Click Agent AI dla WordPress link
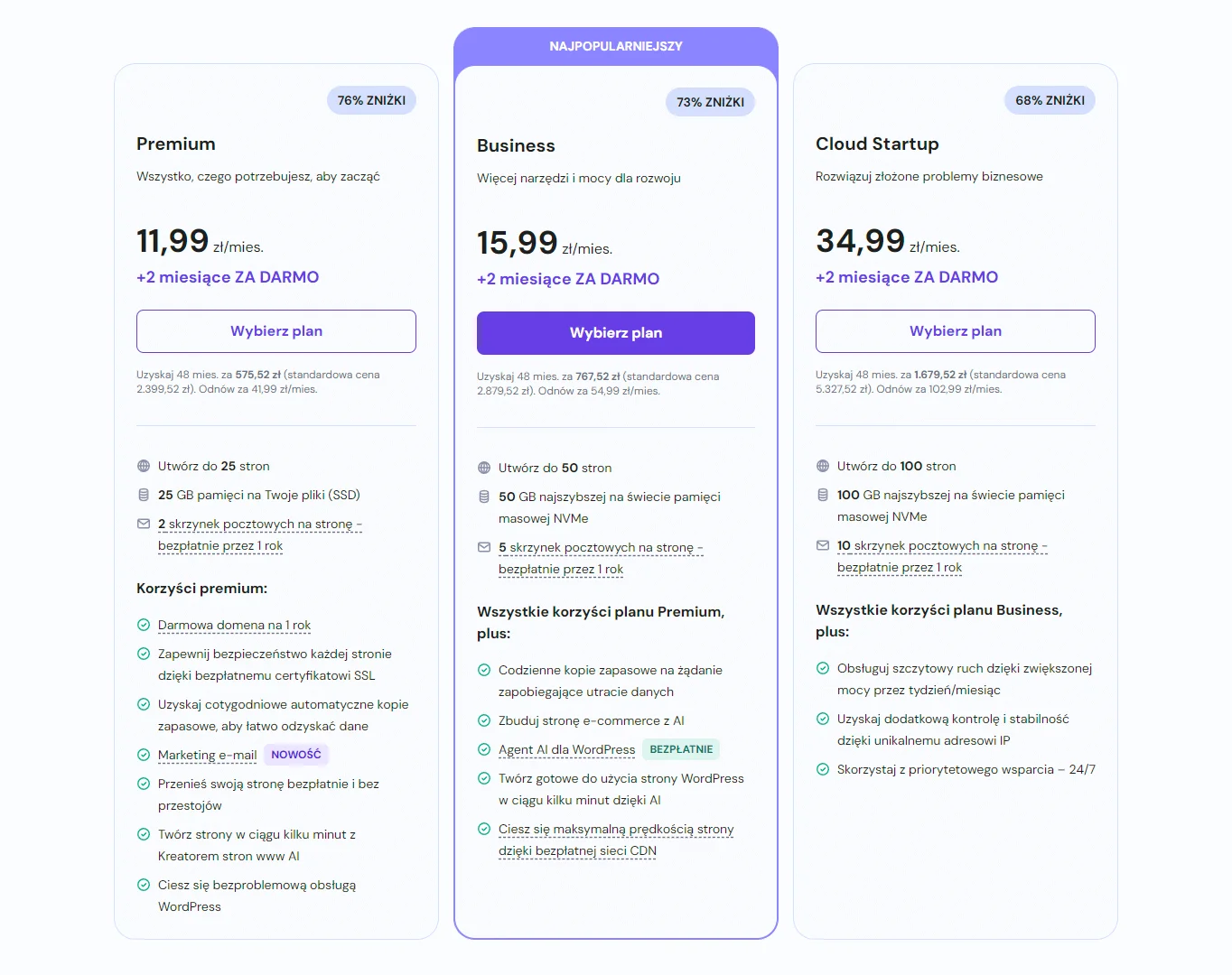1232x975 pixels. [x=566, y=750]
